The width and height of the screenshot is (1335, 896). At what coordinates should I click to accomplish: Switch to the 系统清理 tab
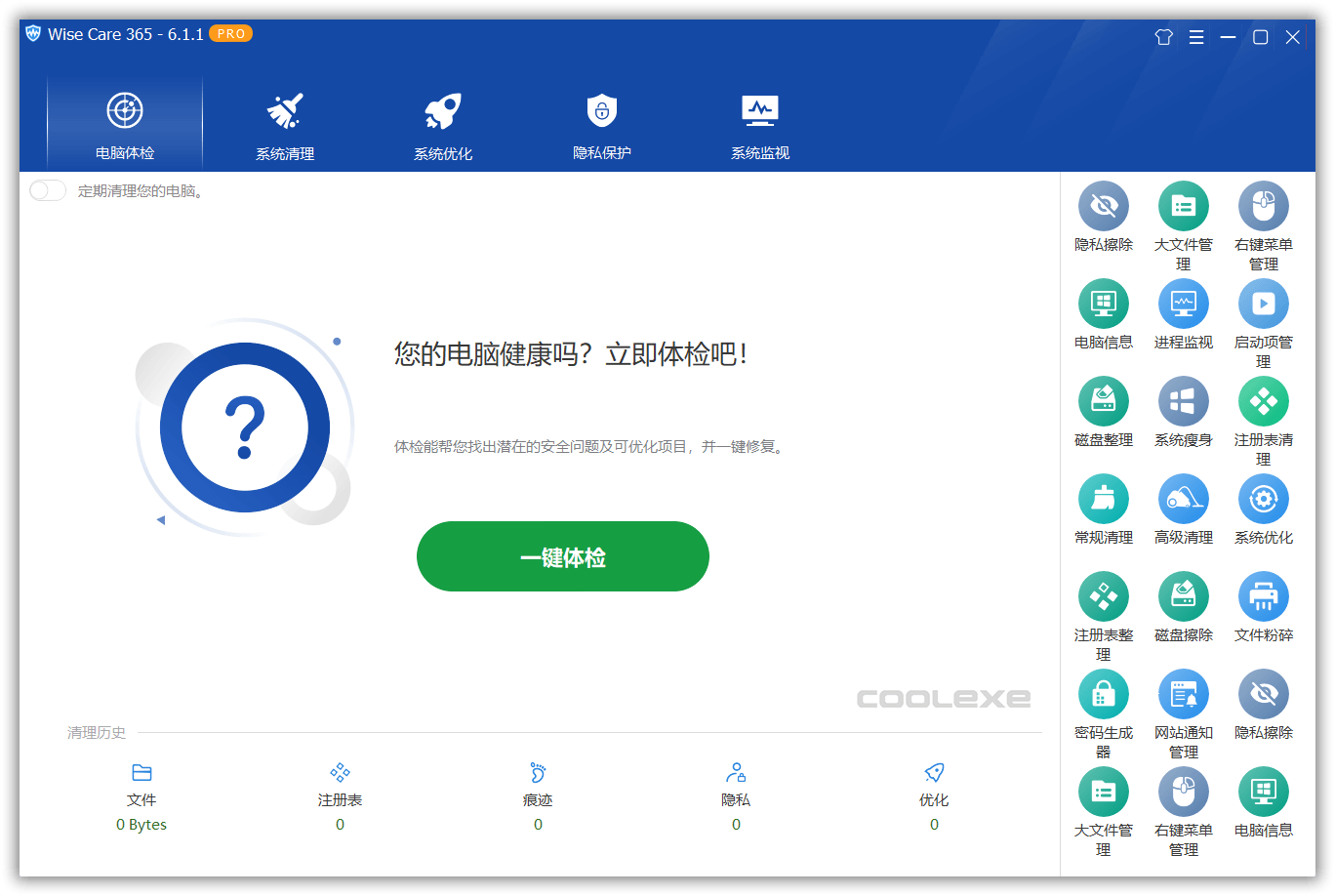coord(285,124)
